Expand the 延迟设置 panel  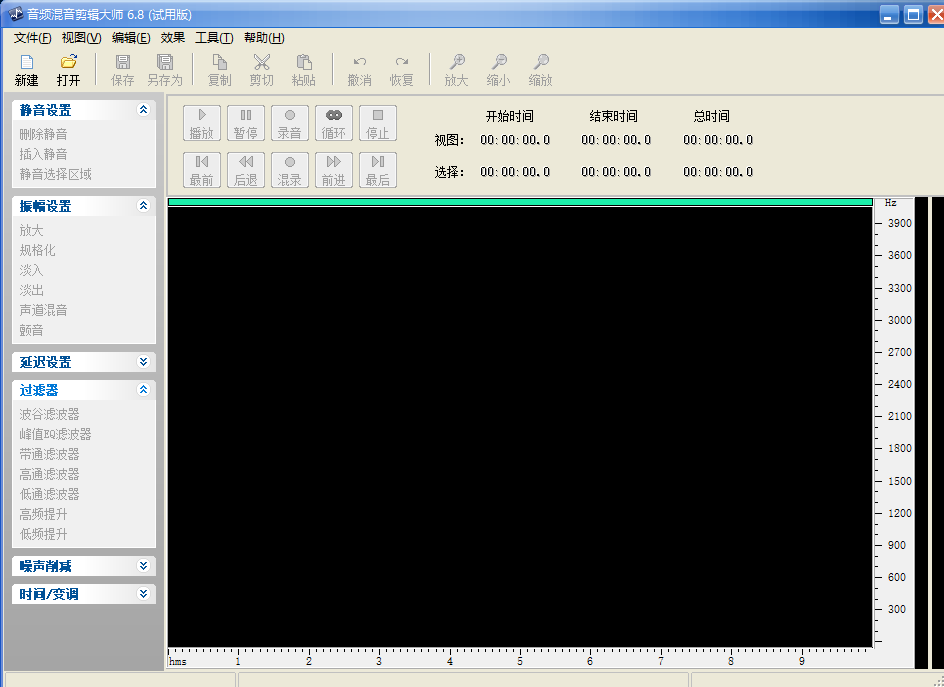click(x=143, y=362)
